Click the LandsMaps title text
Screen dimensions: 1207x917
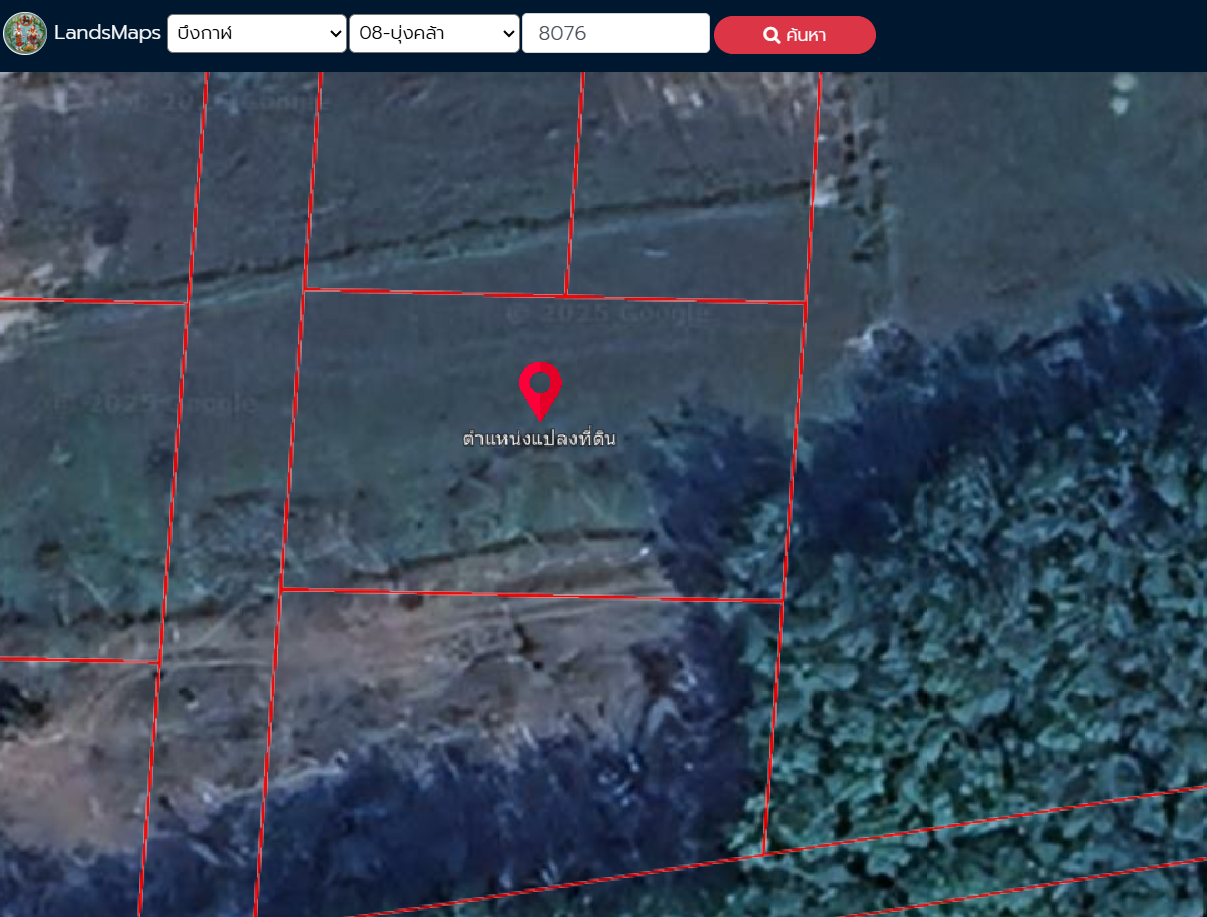[107, 33]
